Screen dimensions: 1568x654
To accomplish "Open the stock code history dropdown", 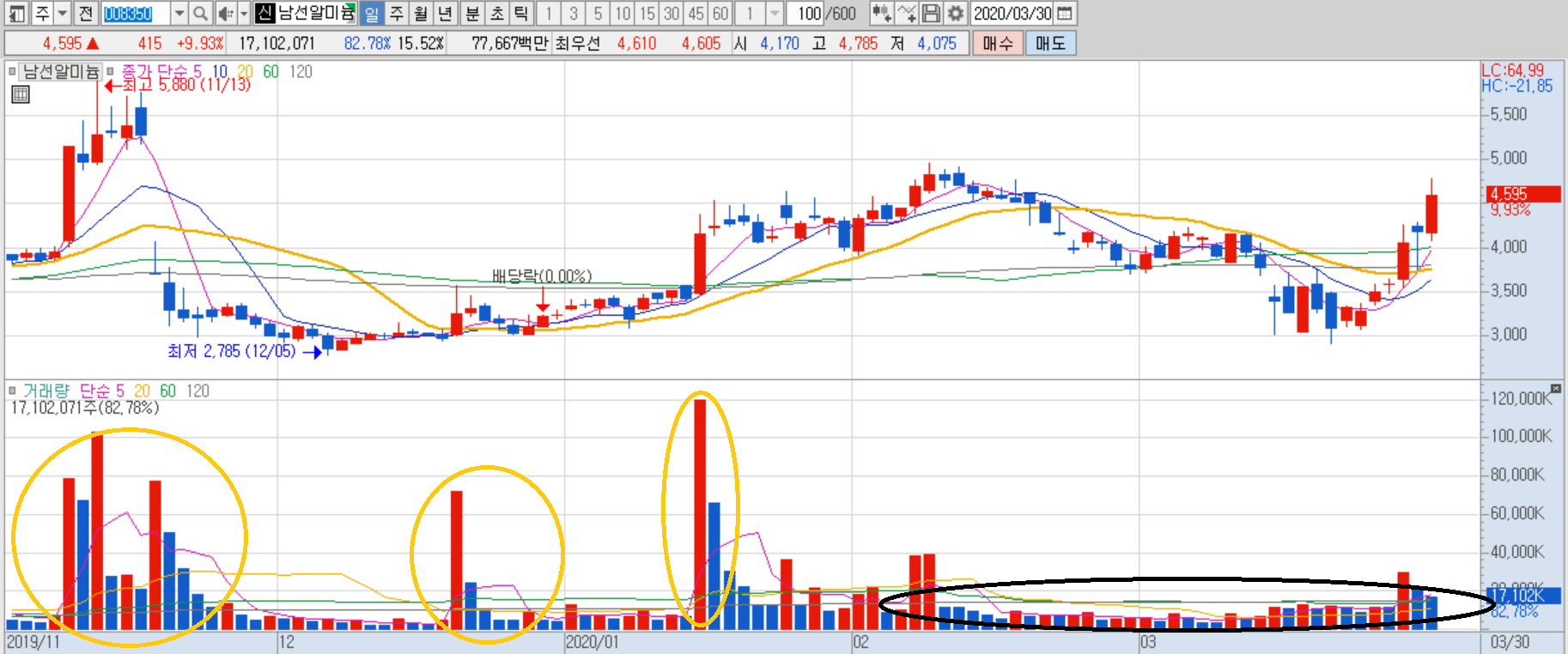I will pyautogui.click(x=179, y=13).
